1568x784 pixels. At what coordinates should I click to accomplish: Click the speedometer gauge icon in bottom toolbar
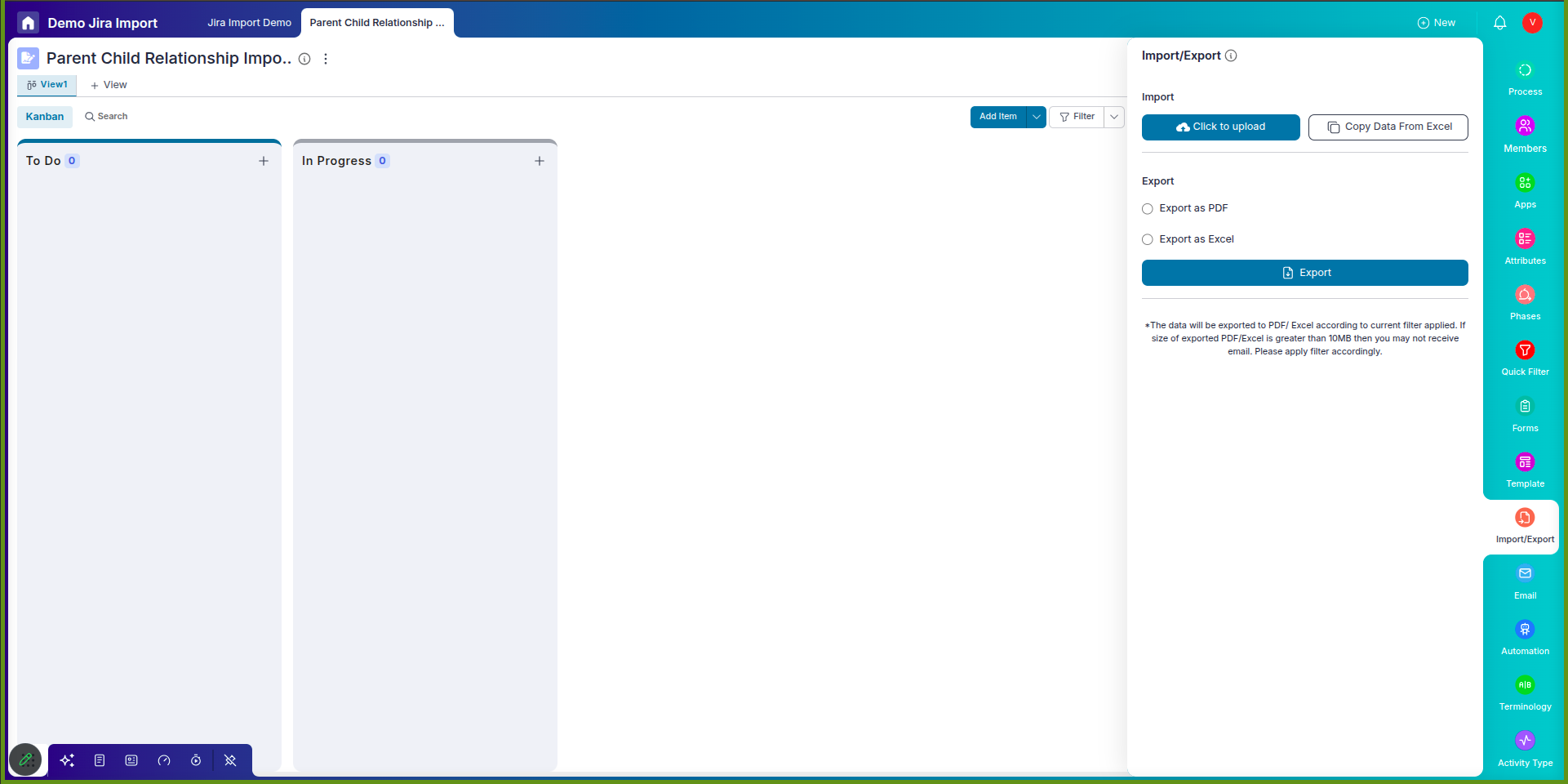click(x=164, y=760)
